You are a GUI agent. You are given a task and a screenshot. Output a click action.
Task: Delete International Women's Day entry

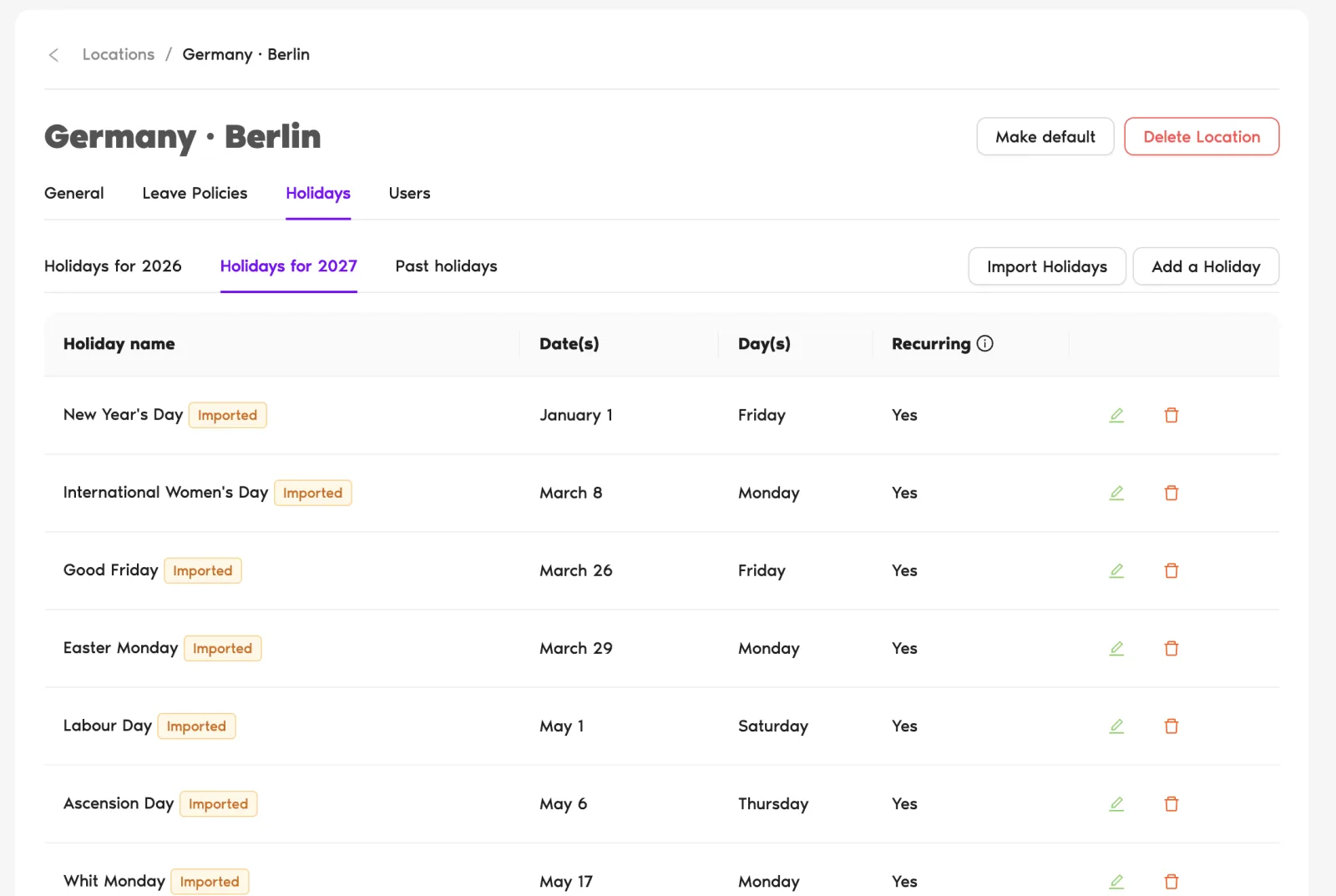point(1172,493)
